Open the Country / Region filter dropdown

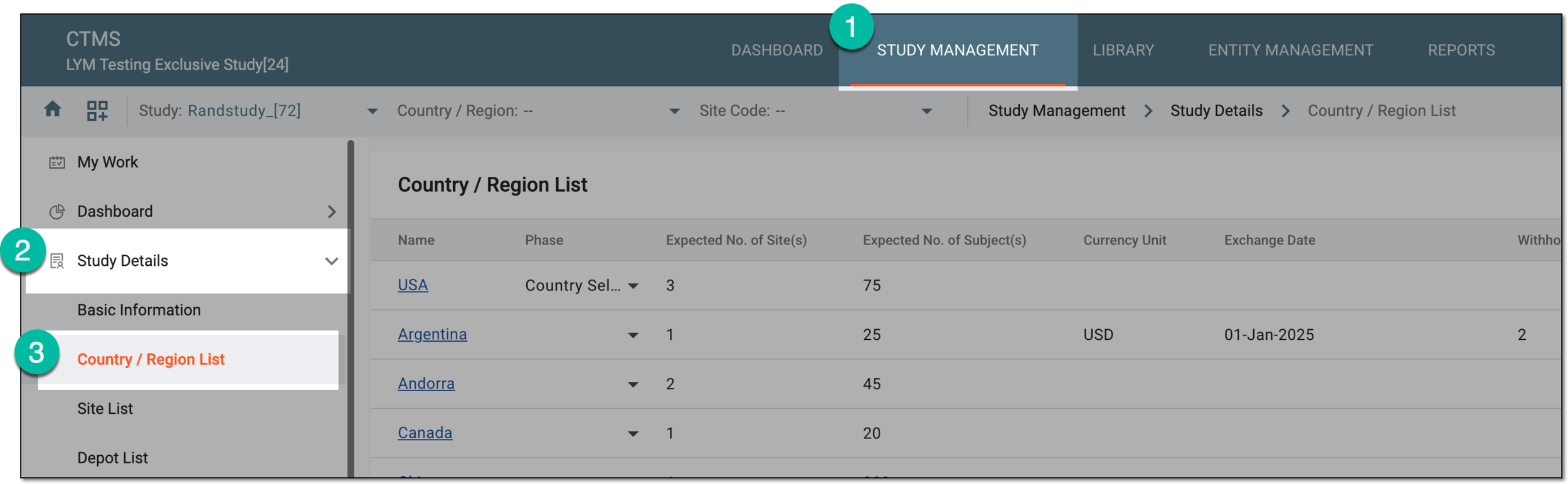point(674,112)
